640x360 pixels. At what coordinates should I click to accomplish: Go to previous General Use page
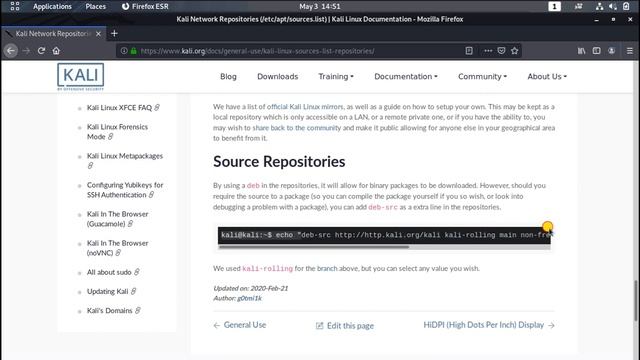point(240,325)
